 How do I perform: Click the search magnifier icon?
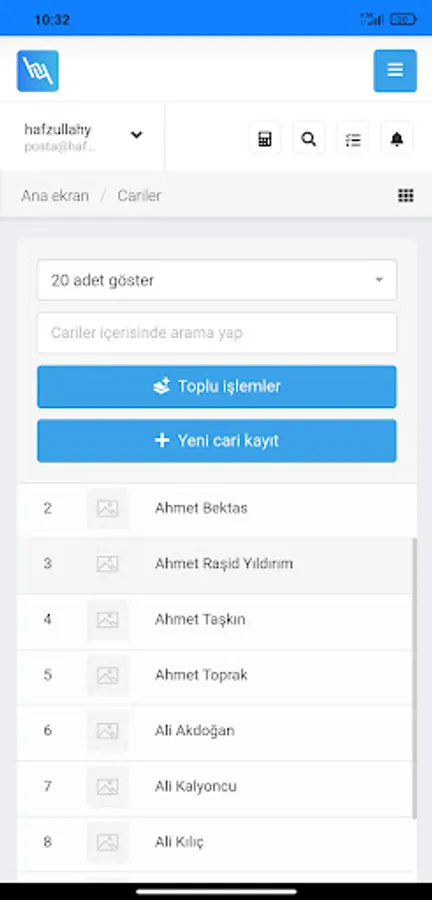coord(309,138)
